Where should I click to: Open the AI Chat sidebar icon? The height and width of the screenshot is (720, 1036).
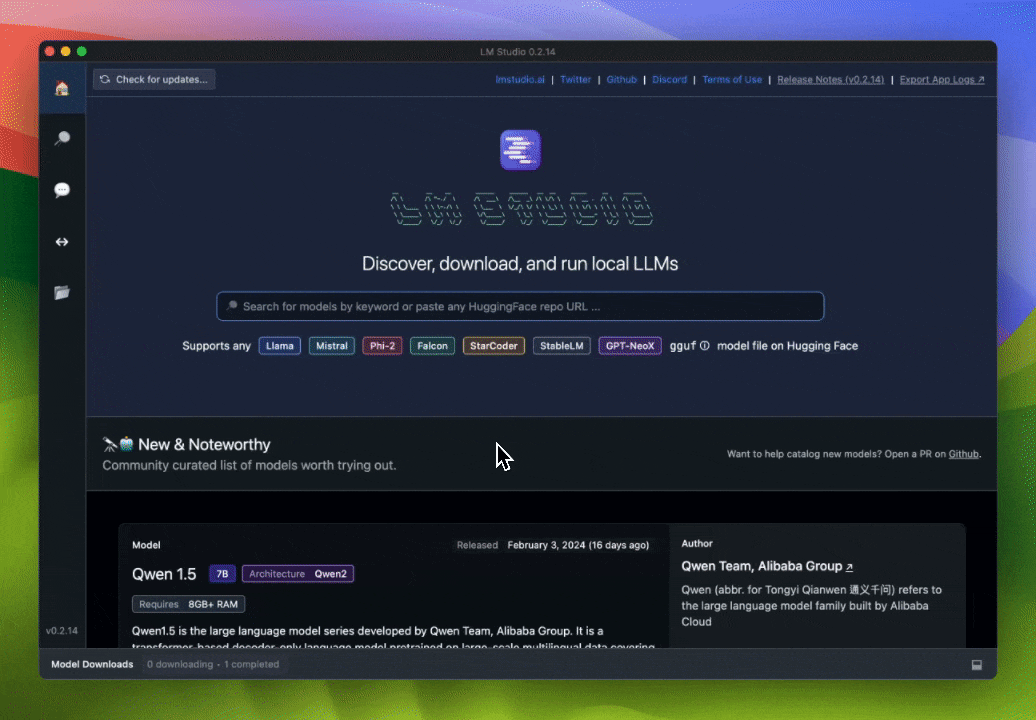point(62,190)
